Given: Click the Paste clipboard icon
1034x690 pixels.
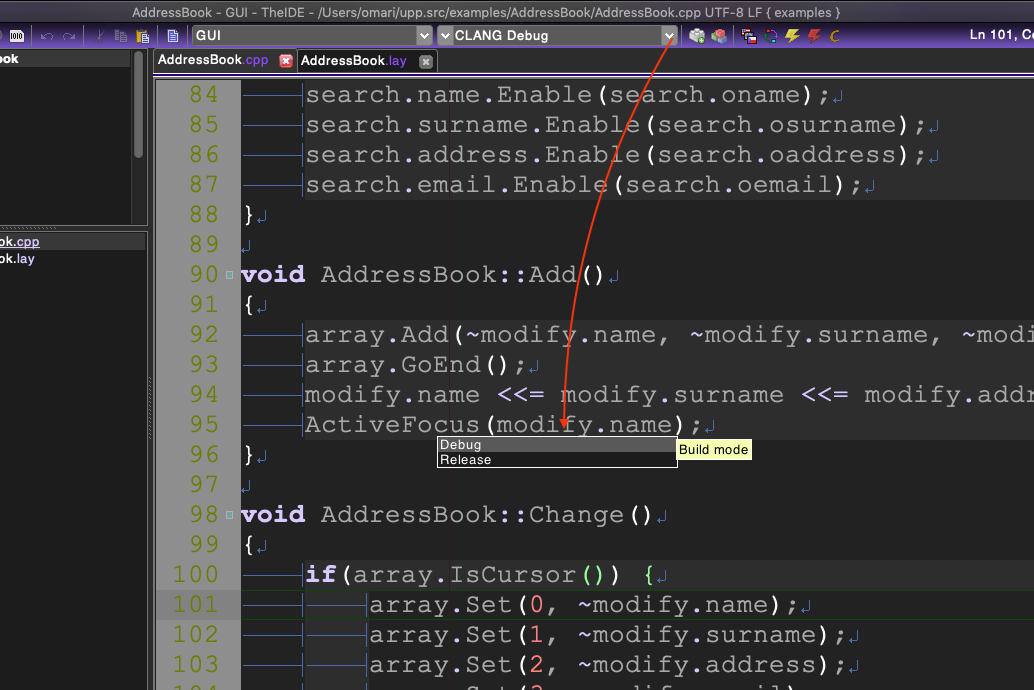Looking at the screenshot, I should click(x=142, y=36).
